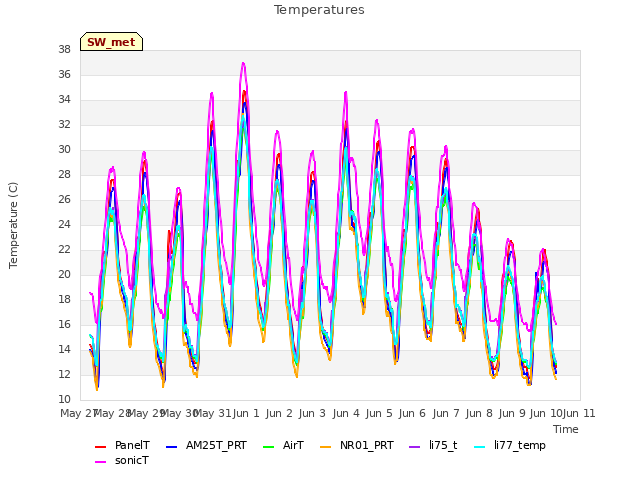Select the AM25T_PRT legend label

(216, 445)
